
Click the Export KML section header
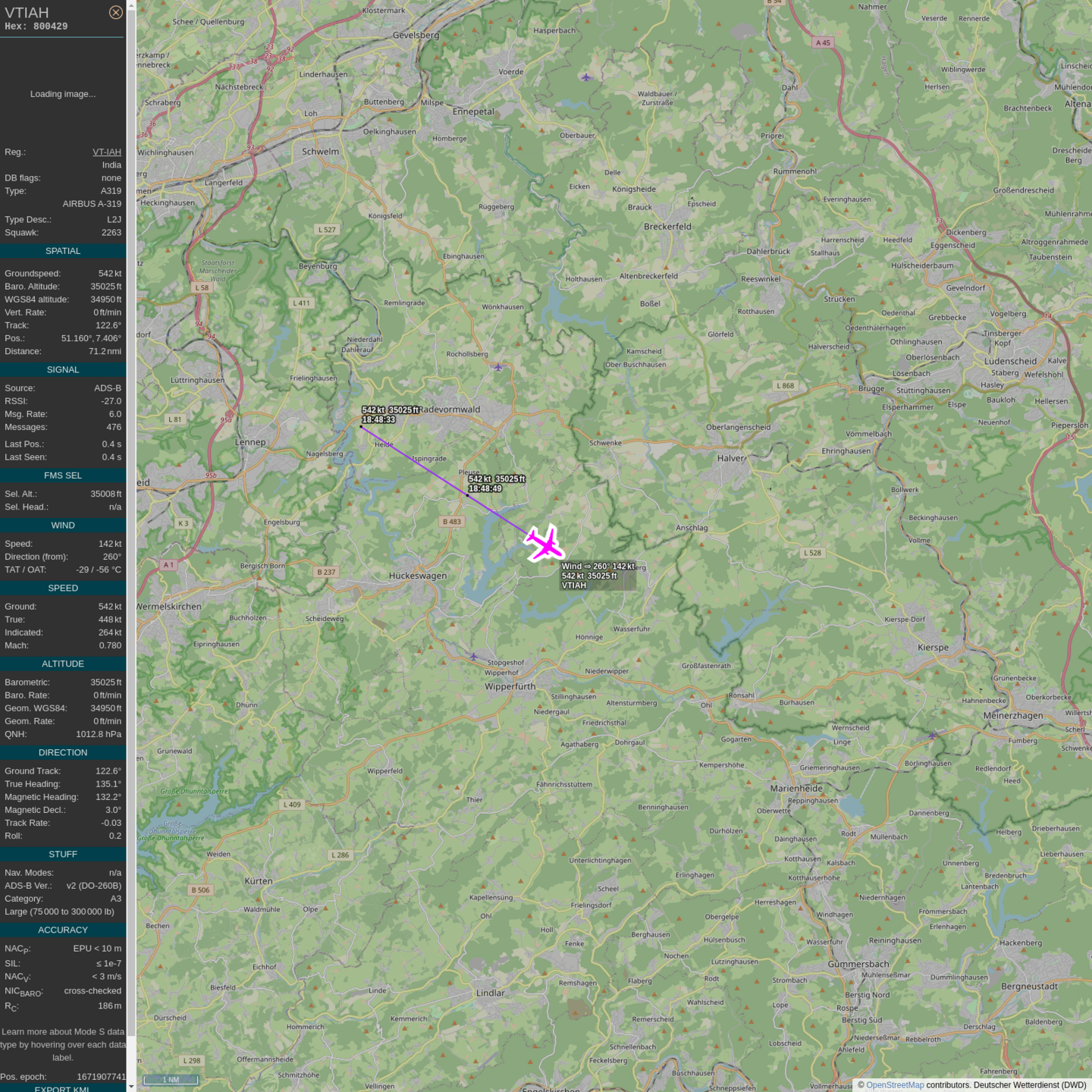click(x=62, y=1088)
